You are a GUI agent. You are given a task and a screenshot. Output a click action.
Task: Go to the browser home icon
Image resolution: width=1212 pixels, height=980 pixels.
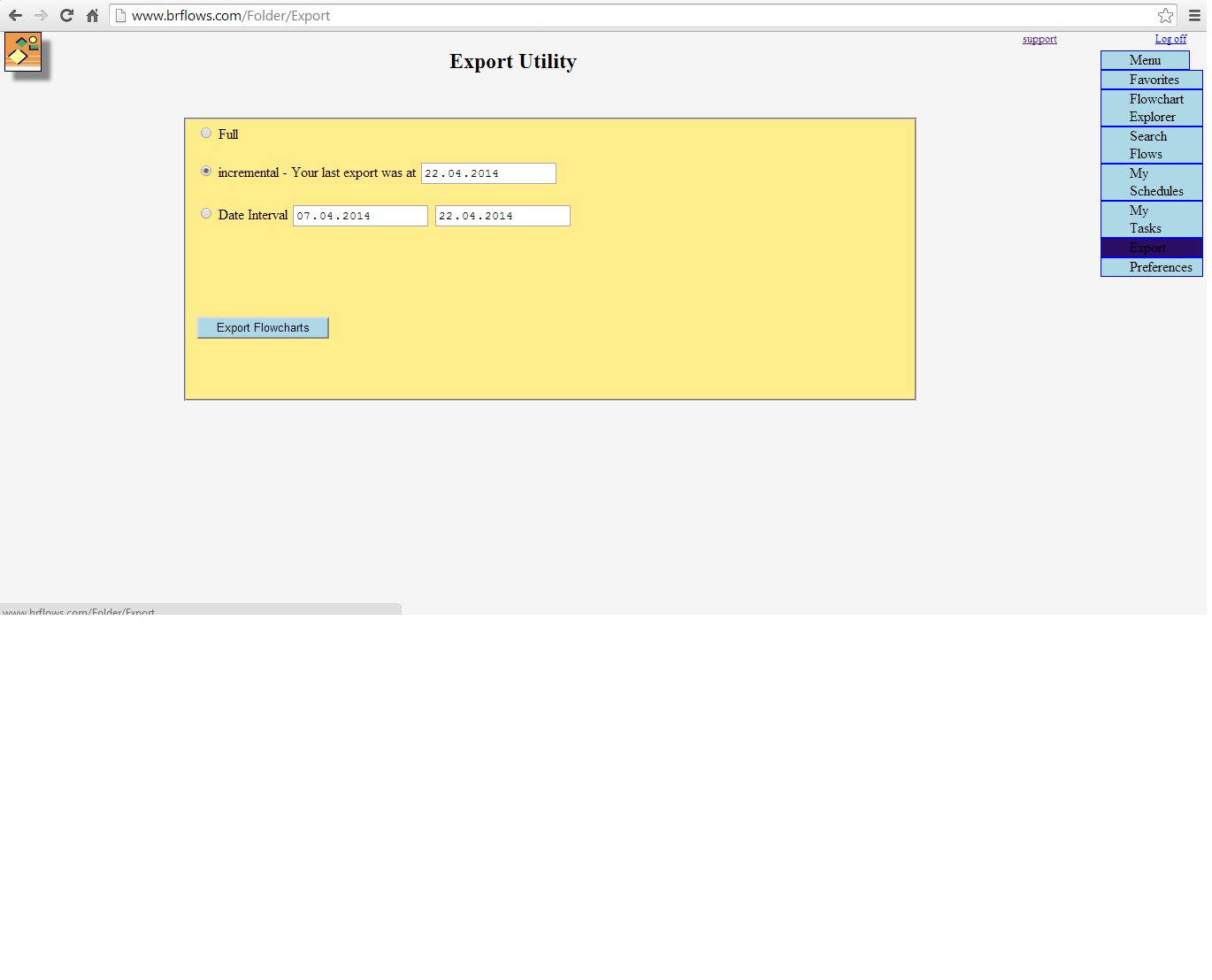click(x=92, y=15)
